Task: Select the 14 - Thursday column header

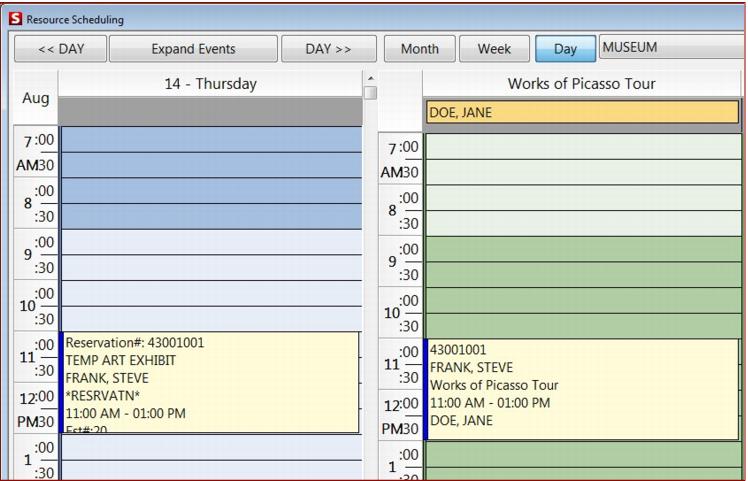Action: pos(210,84)
